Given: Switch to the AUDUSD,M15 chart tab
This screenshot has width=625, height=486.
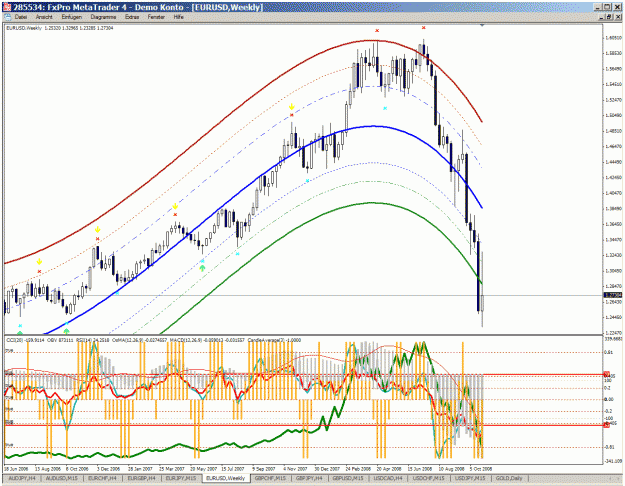Looking at the screenshot, I should 61,478.
